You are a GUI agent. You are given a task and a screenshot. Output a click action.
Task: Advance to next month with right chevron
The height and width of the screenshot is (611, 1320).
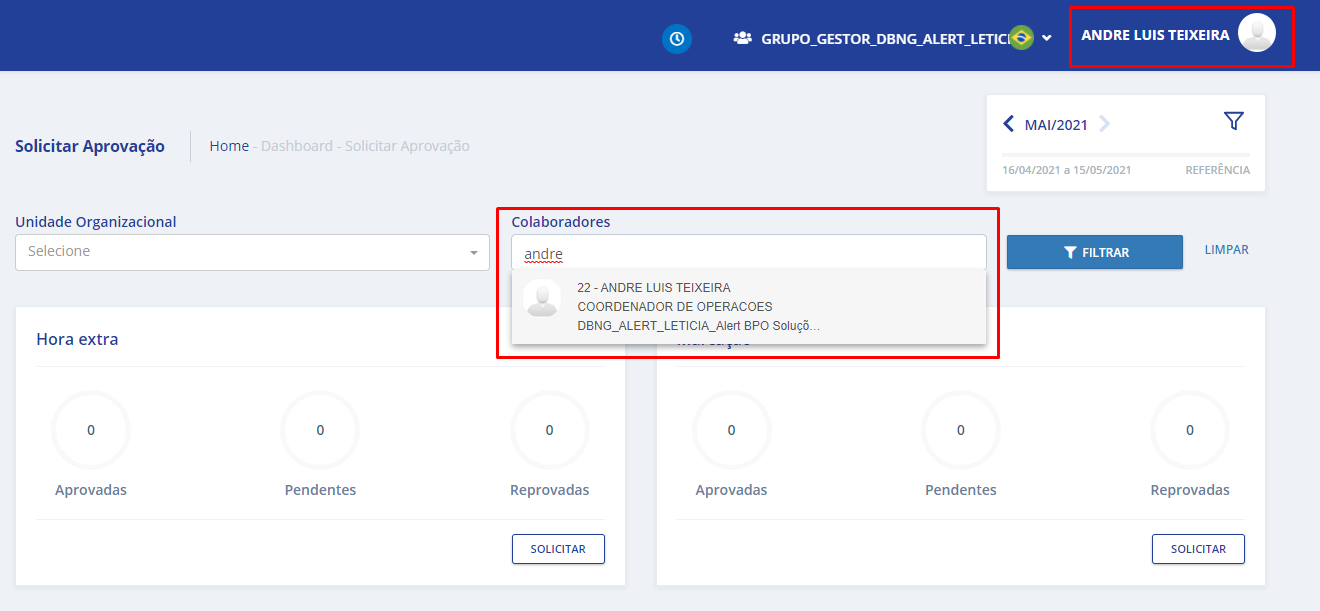(x=1105, y=124)
